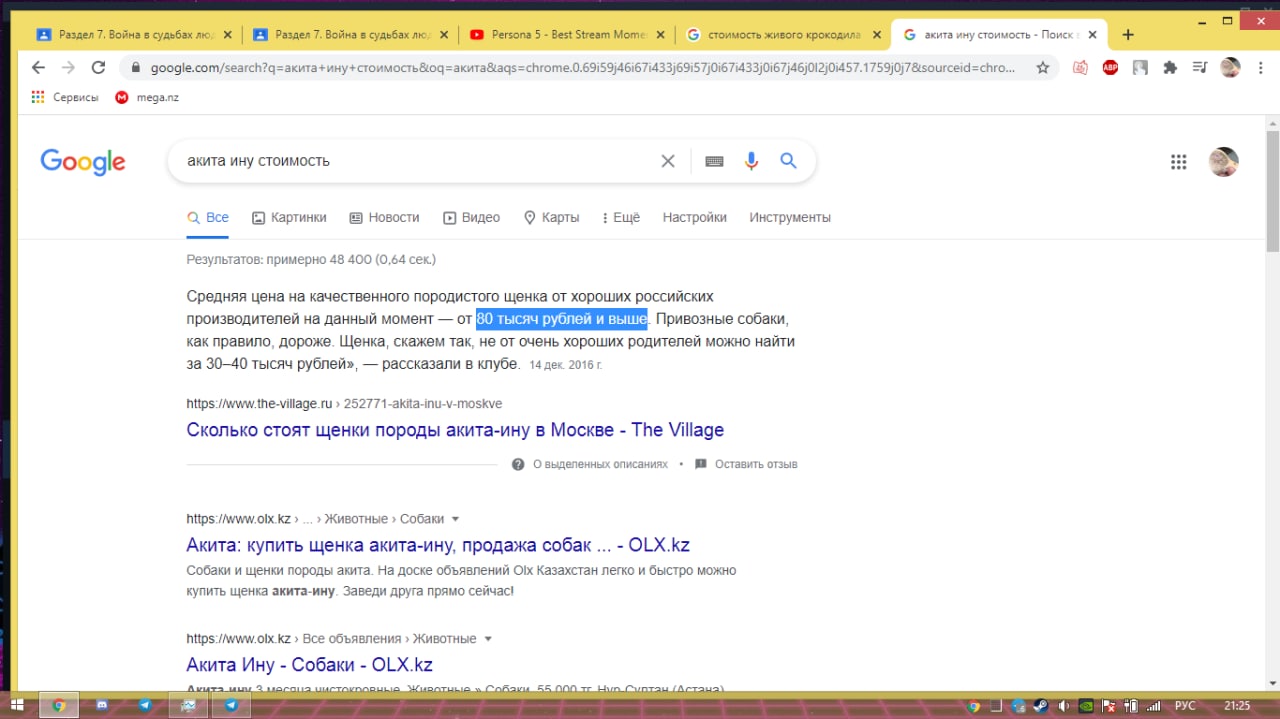Click the Результатов: примерно 48 400 text
This screenshot has height=719, width=1280.
[x=311, y=259]
